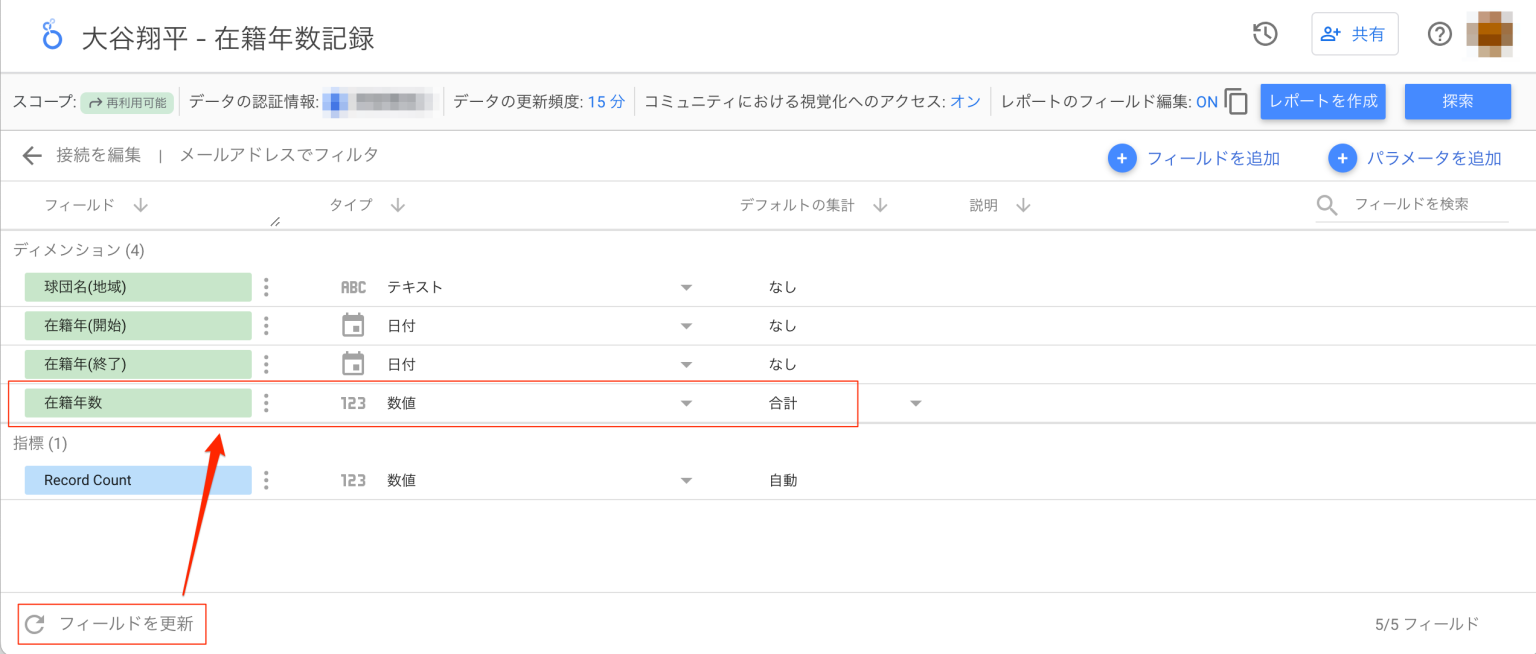Open the type dropdown for 在籍年数
1536x654 pixels.
687,402
